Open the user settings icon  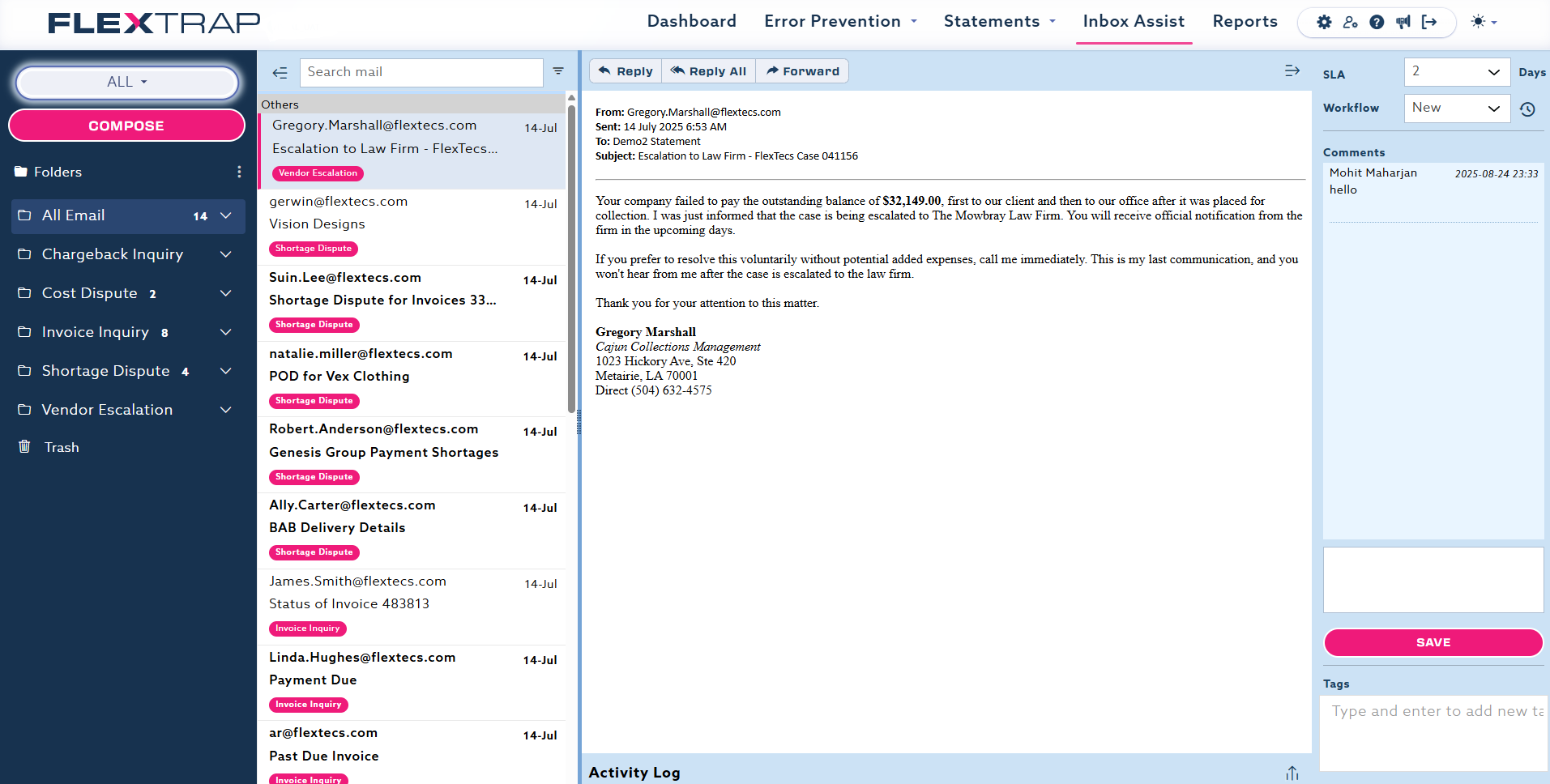click(x=1350, y=22)
